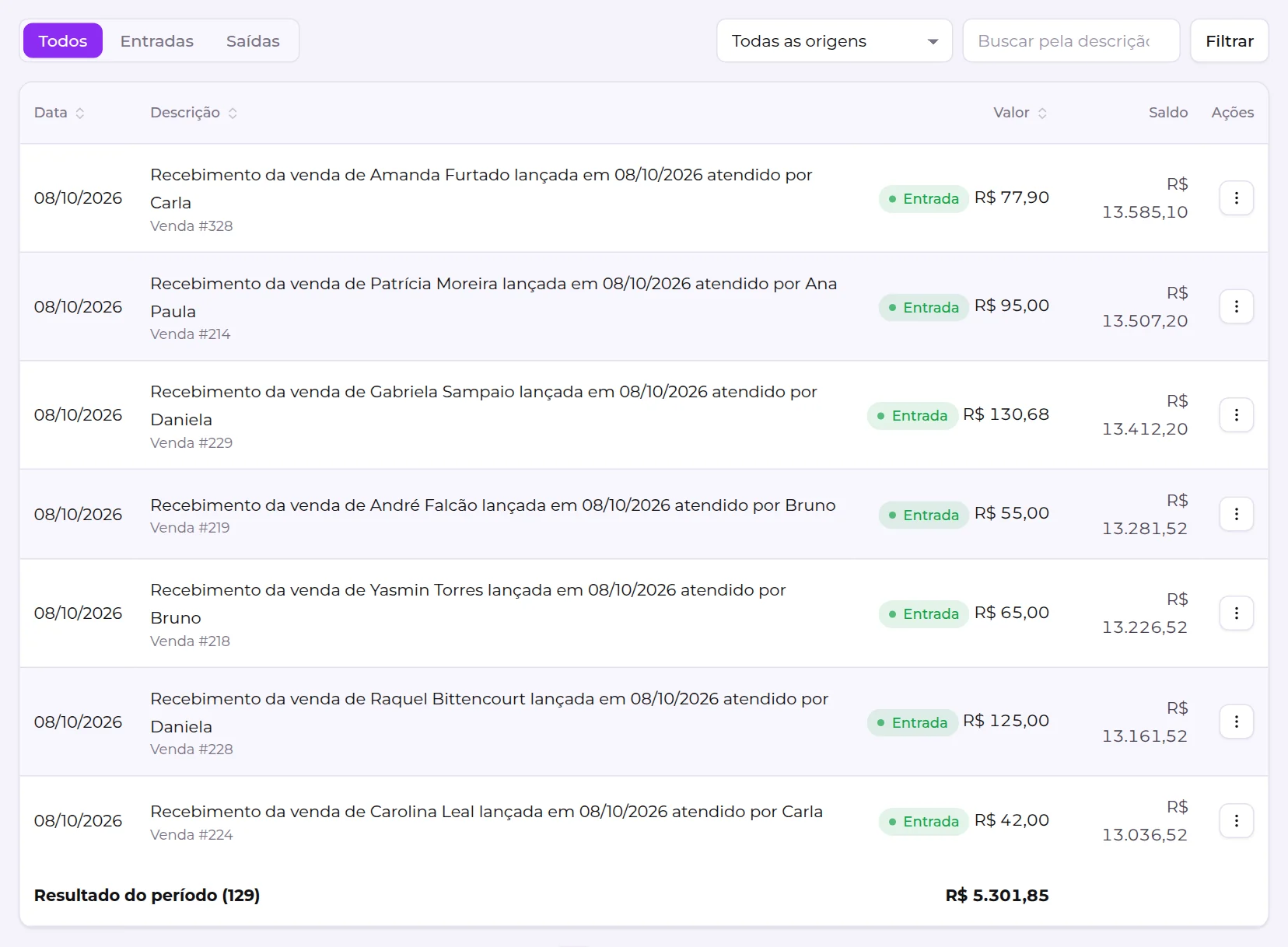The height and width of the screenshot is (947, 1288).
Task: Click the Venda #224 reference
Action: tap(191, 834)
